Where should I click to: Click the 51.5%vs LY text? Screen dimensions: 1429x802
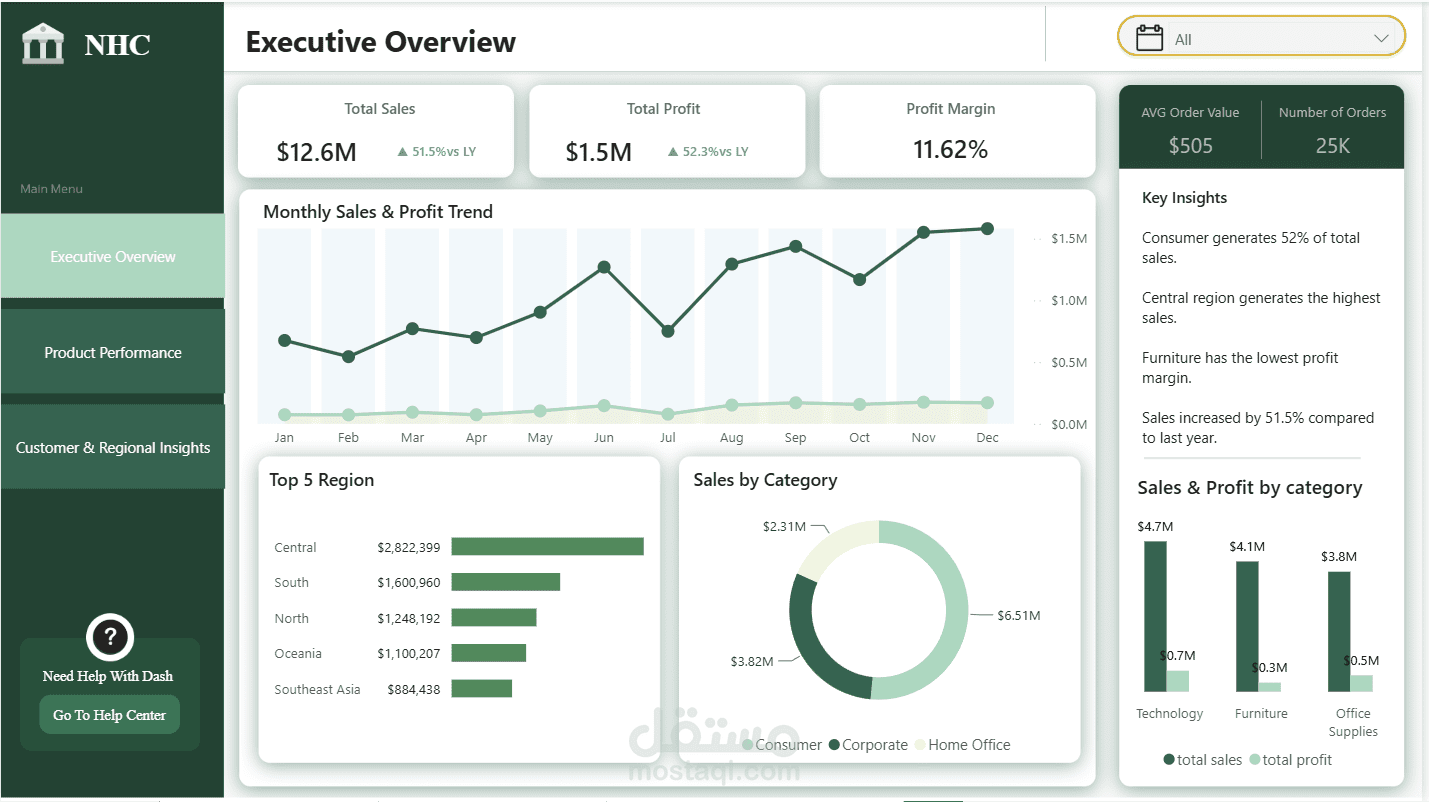[x=444, y=152]
